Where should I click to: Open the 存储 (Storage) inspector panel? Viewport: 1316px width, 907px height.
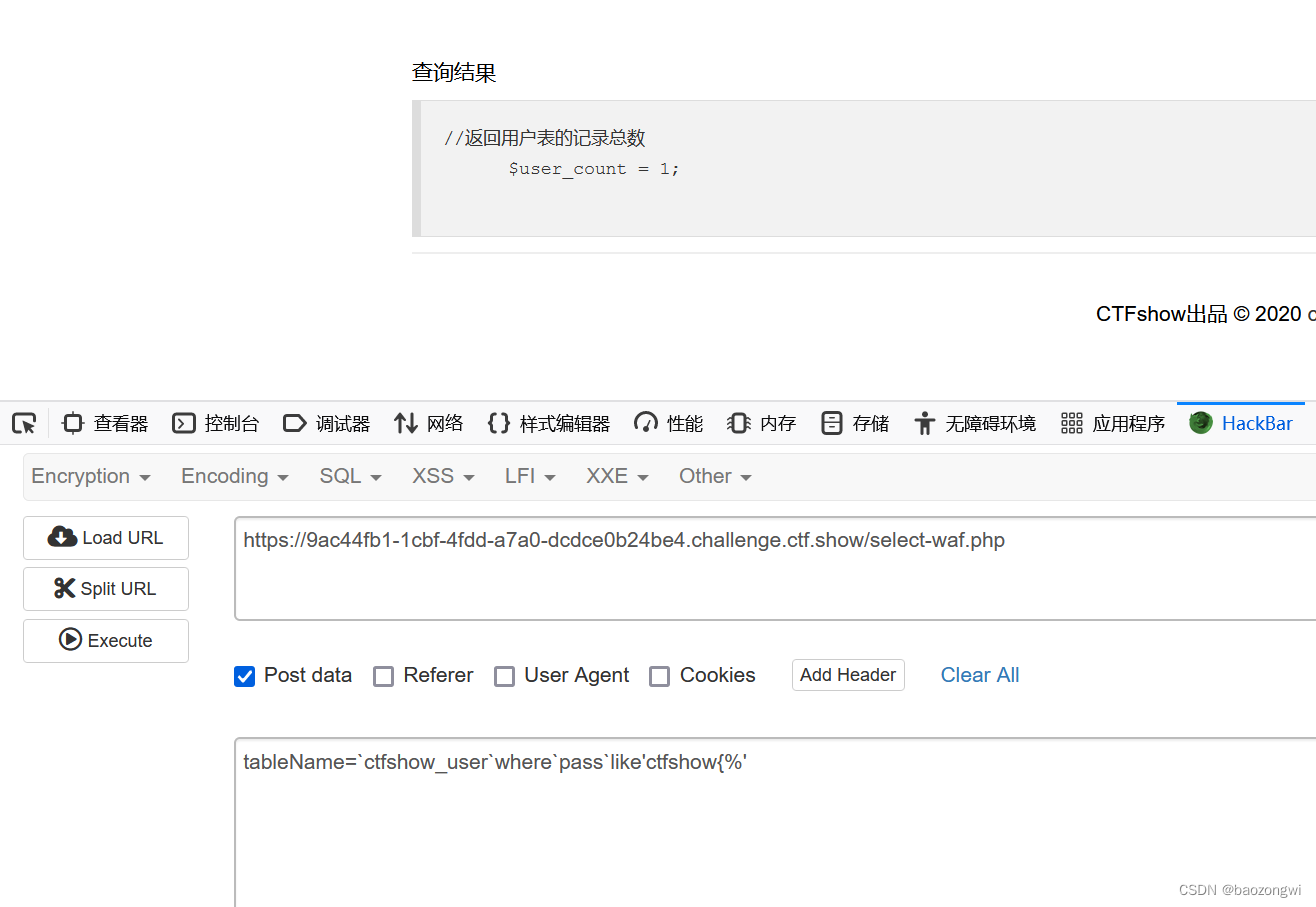click(855, 423)
